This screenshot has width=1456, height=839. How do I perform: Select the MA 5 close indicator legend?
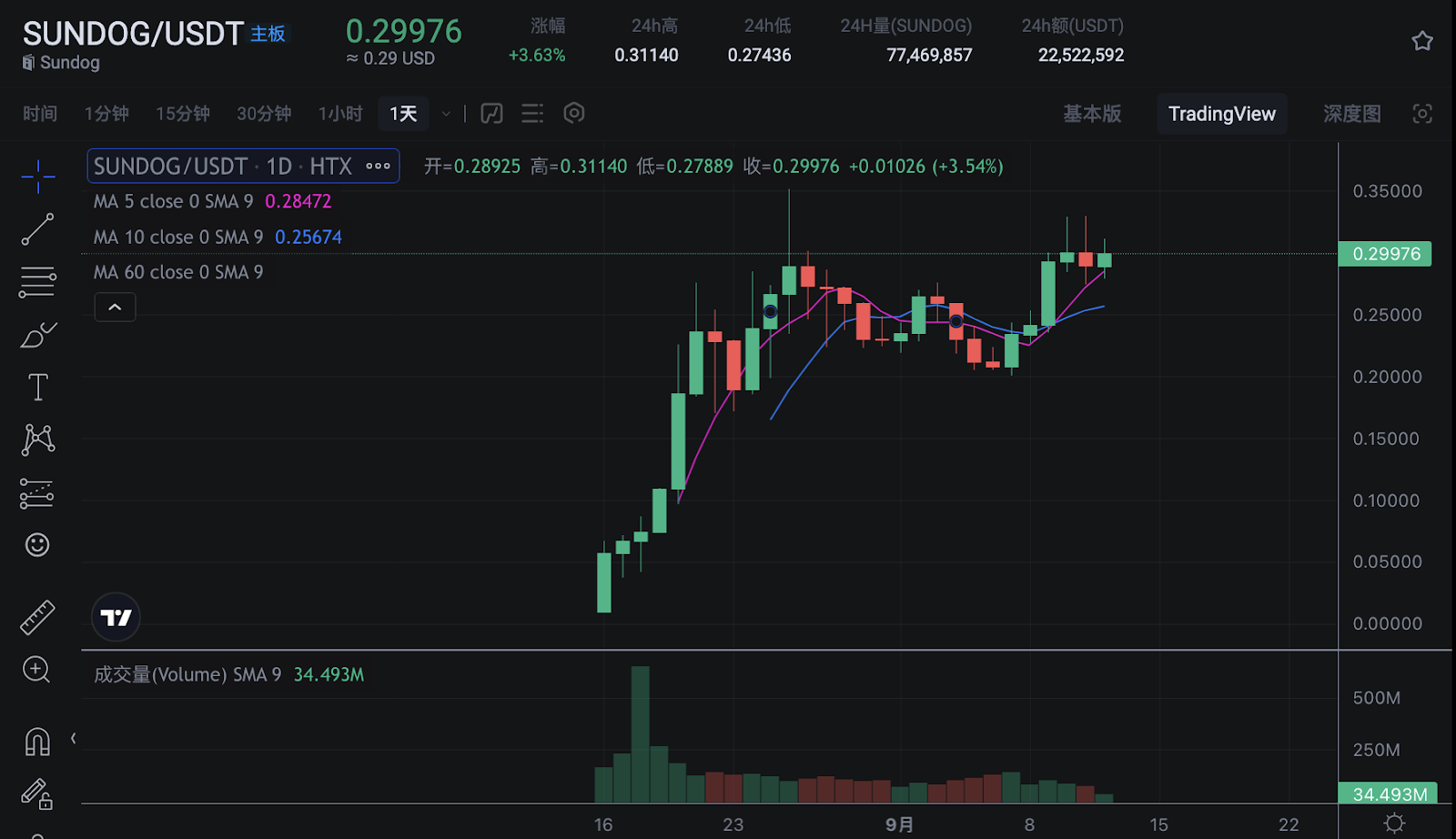173,201
